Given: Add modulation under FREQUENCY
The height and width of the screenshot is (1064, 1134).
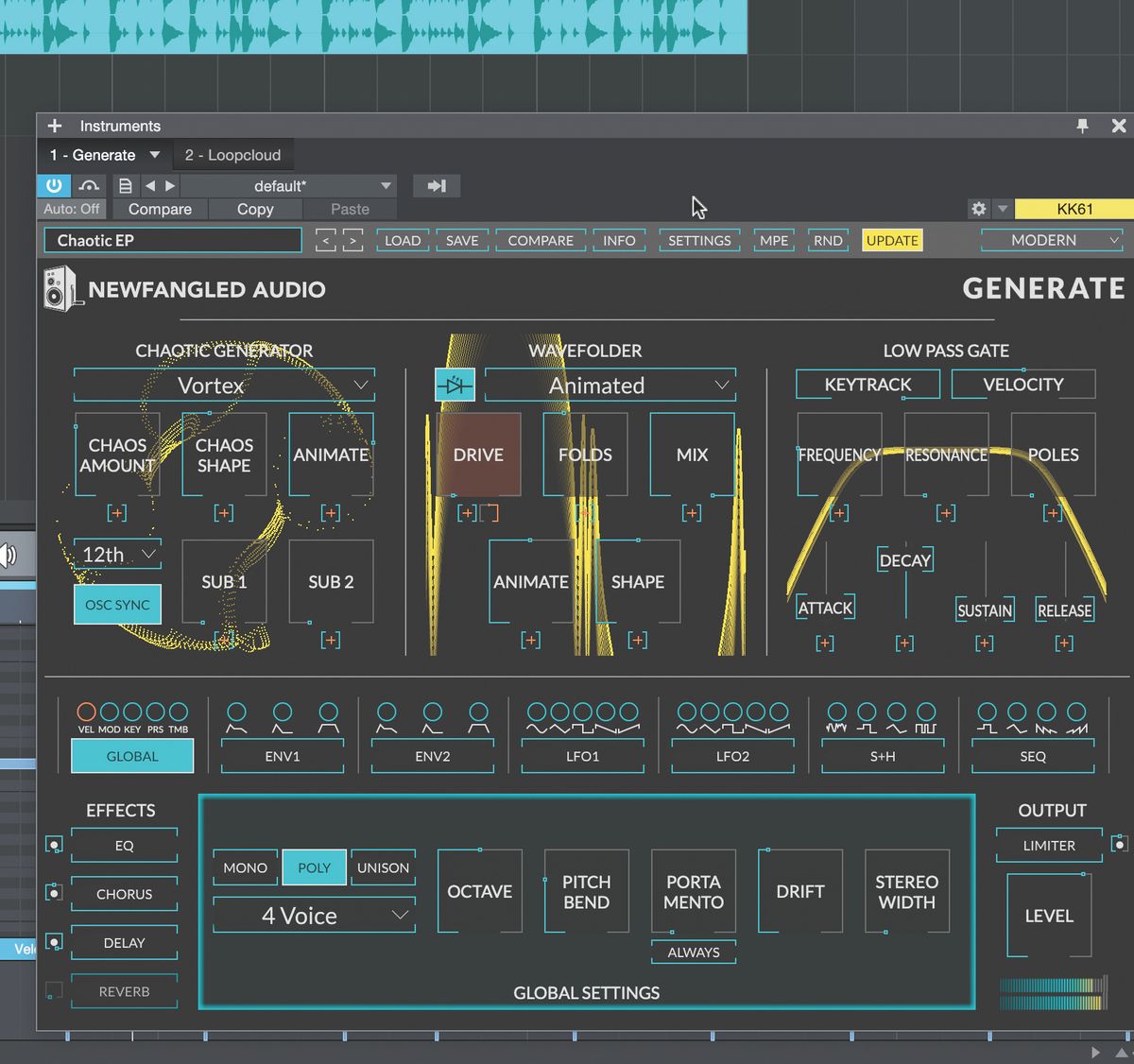Looking at the screenshot, I should click(839, 513).
